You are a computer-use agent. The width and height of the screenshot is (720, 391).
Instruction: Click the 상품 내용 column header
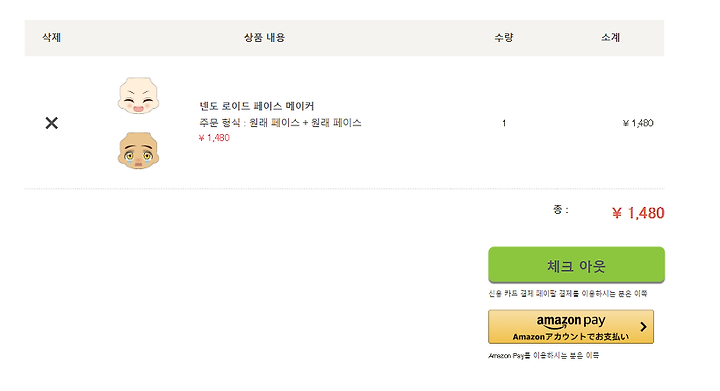click(x=264, y=38)
